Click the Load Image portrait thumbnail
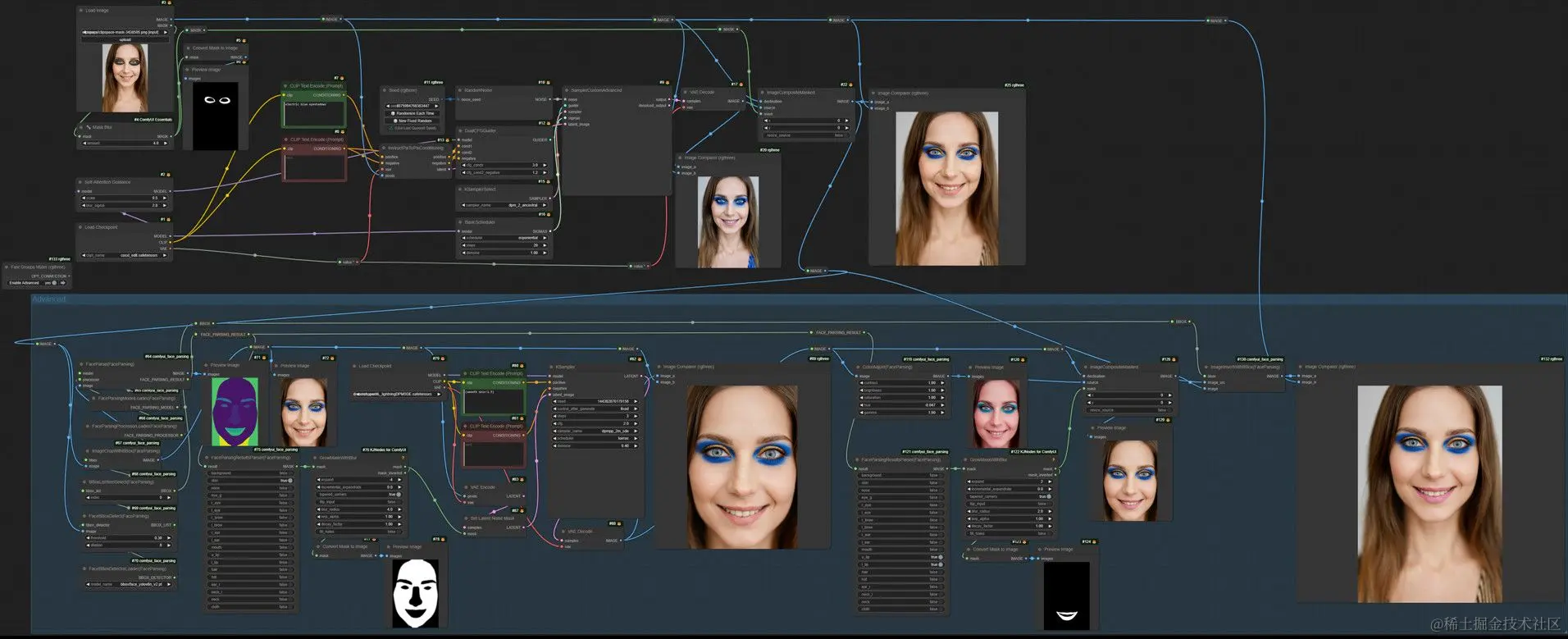The width and height of the screenshot is (1568, 639). (x=125, y=78)
